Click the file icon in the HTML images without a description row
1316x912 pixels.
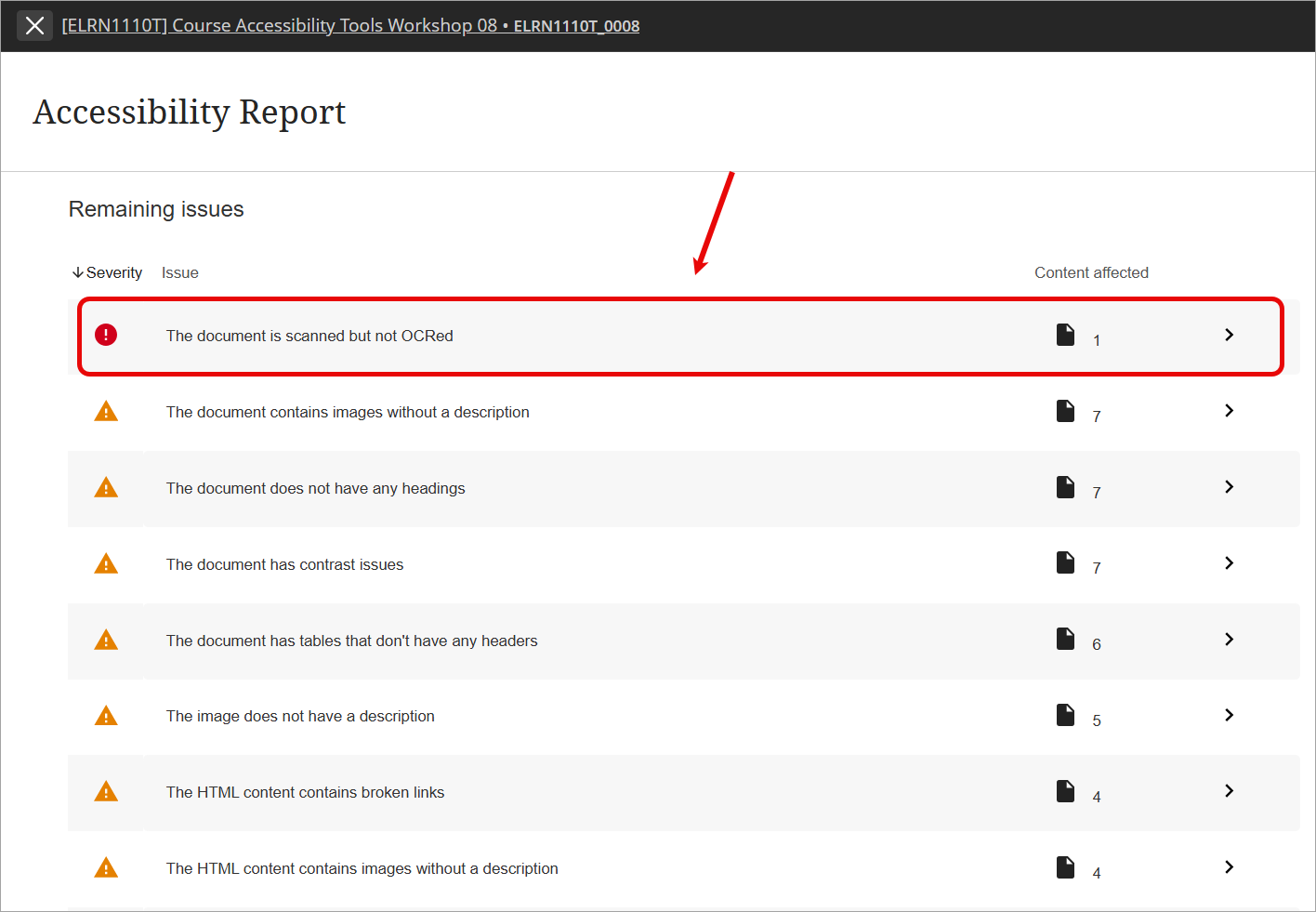1065,867
